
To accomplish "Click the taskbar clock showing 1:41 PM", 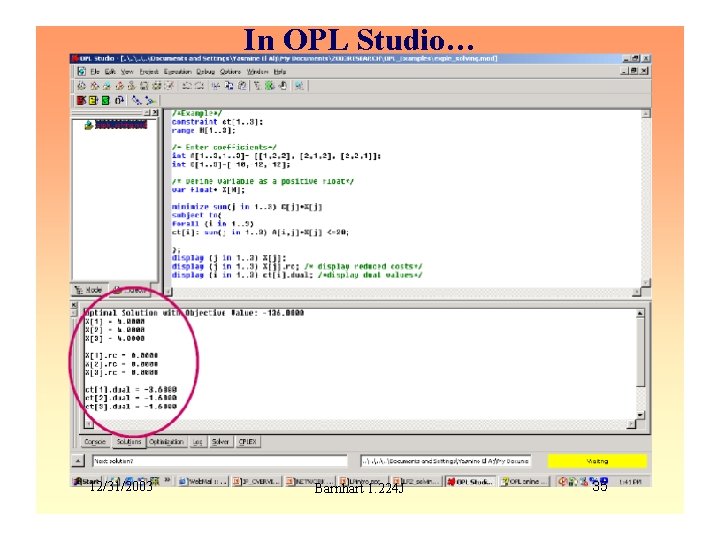I will click(x=630, y=482).
